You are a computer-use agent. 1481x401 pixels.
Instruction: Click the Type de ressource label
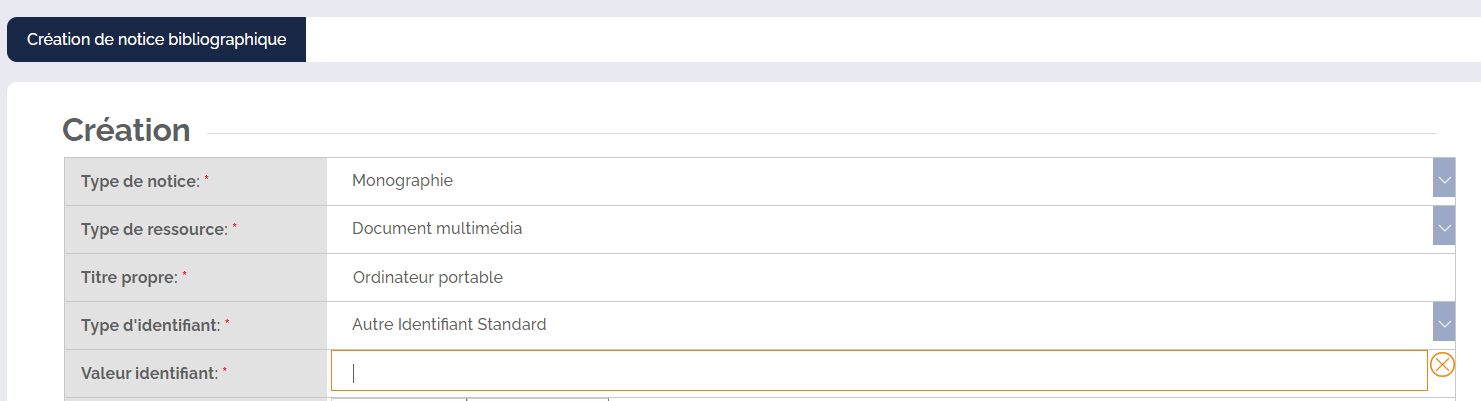(154, 229)
